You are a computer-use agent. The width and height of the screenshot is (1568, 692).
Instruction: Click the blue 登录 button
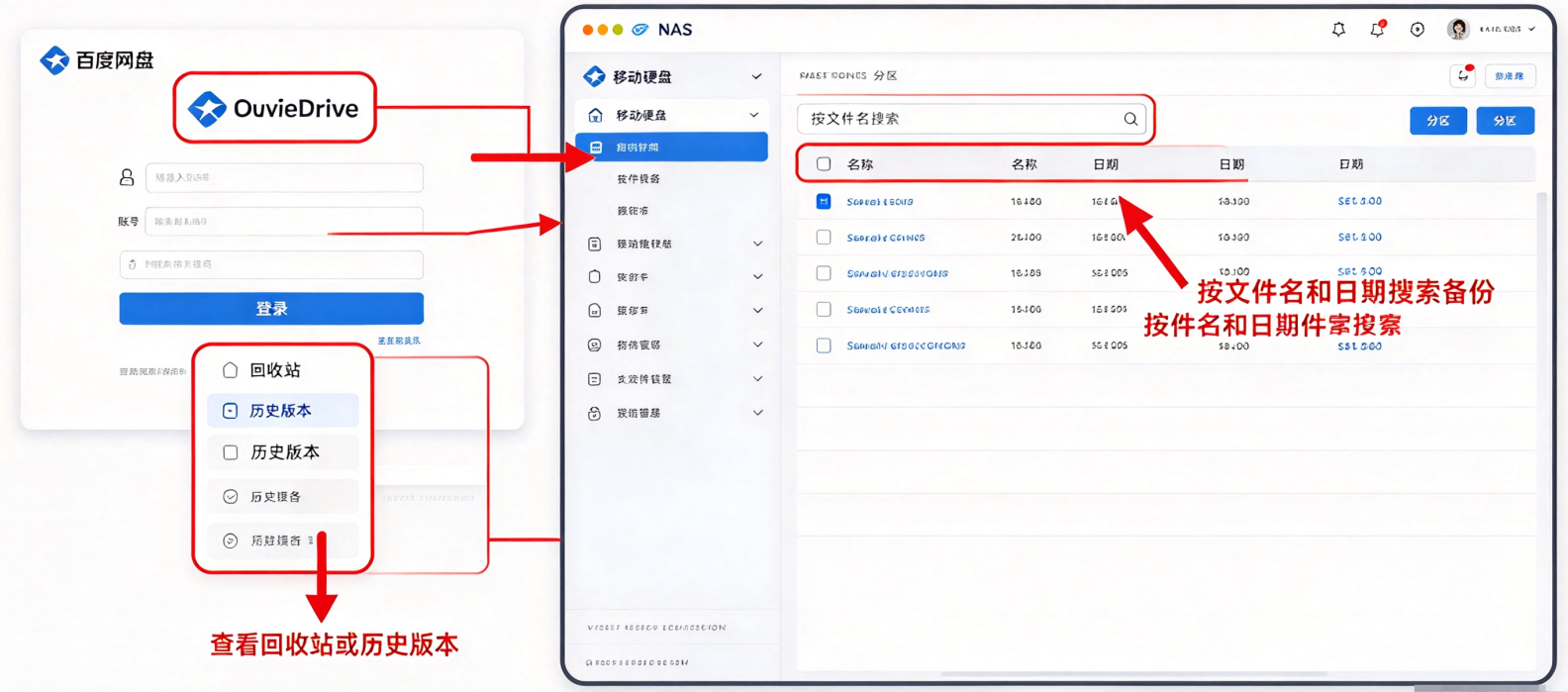(x=271, y=309)
